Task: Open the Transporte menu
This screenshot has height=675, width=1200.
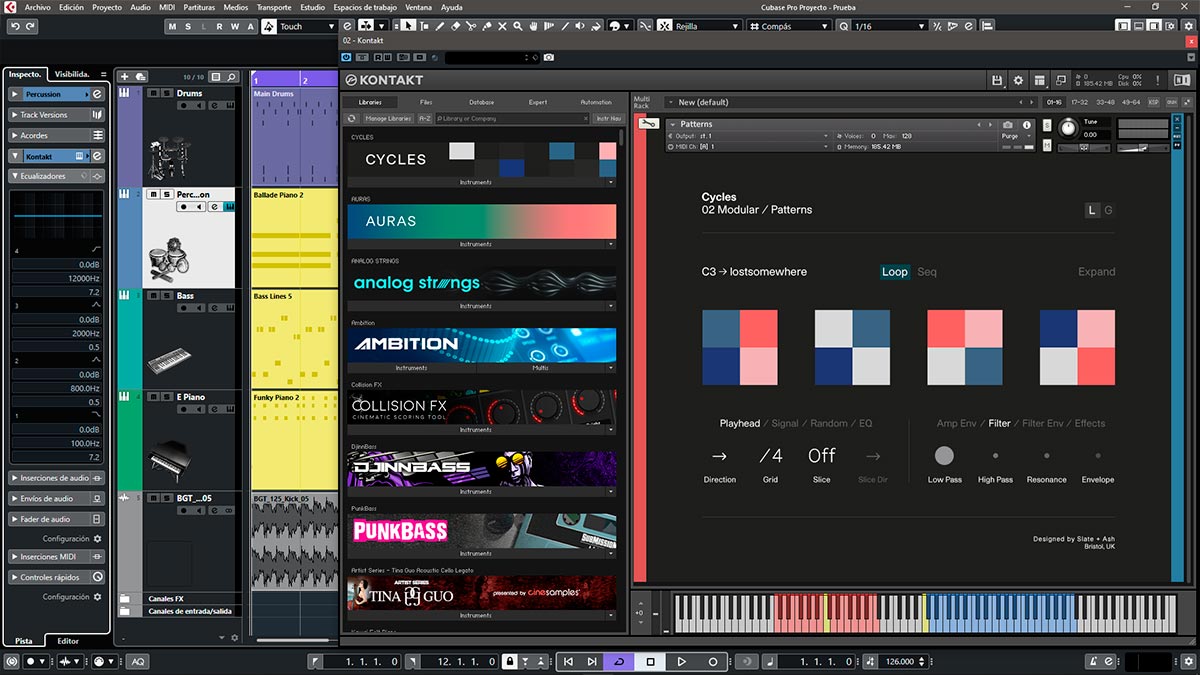Action: pyautogui.click(x=274, y=7)
